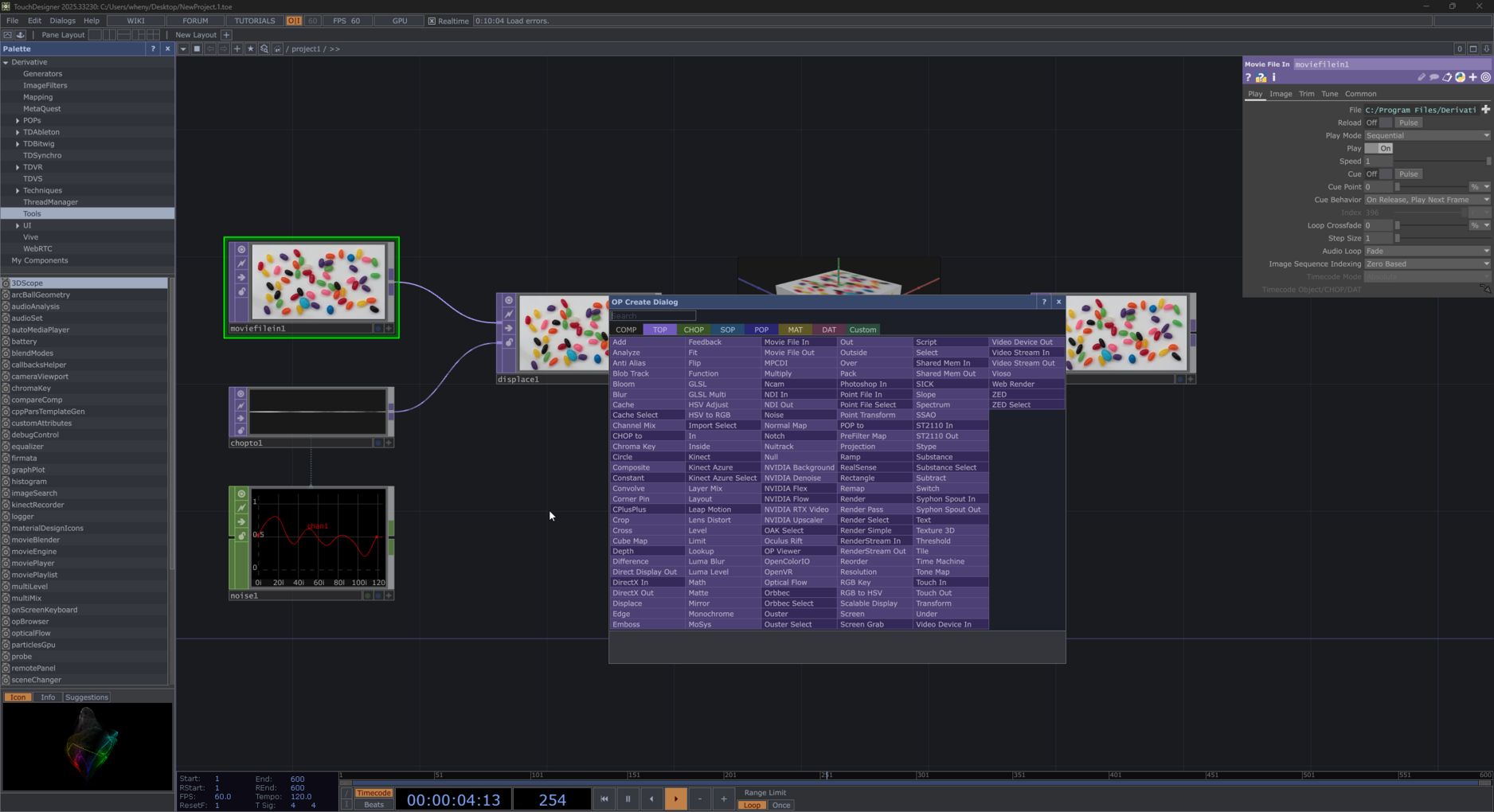Toggle the Reload Off switch
The height and width of the screenshot is (812, 1494).
[x=1379, y=123]
